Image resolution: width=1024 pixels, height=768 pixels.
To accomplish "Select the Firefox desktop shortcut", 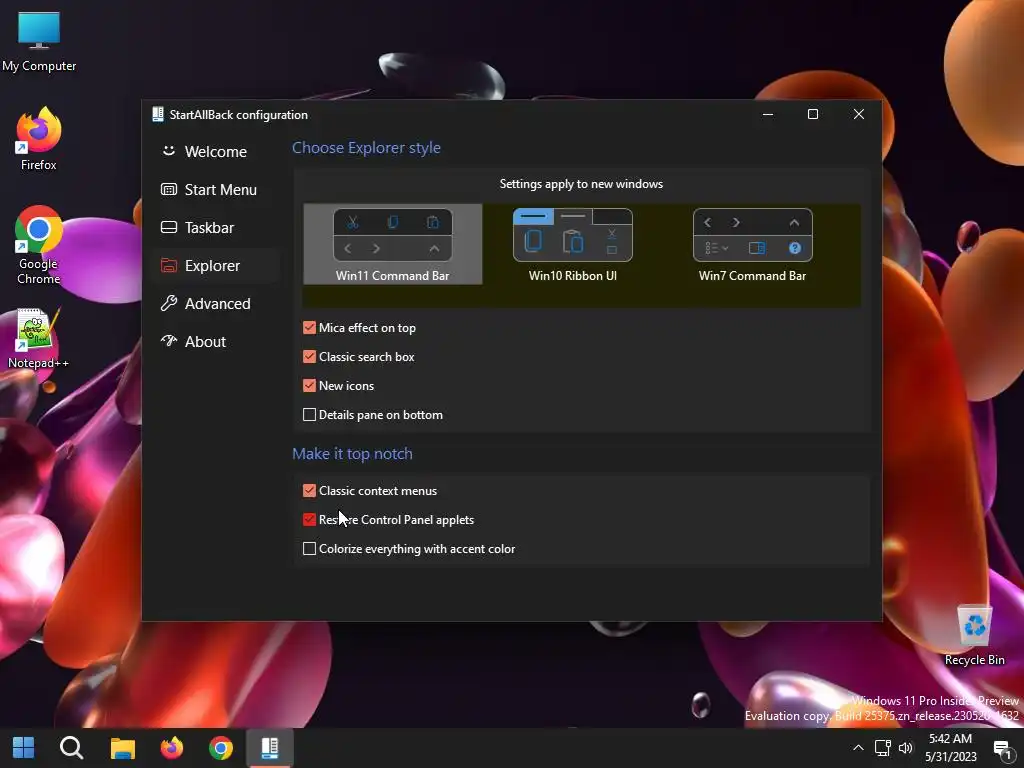I will (39, 139).
